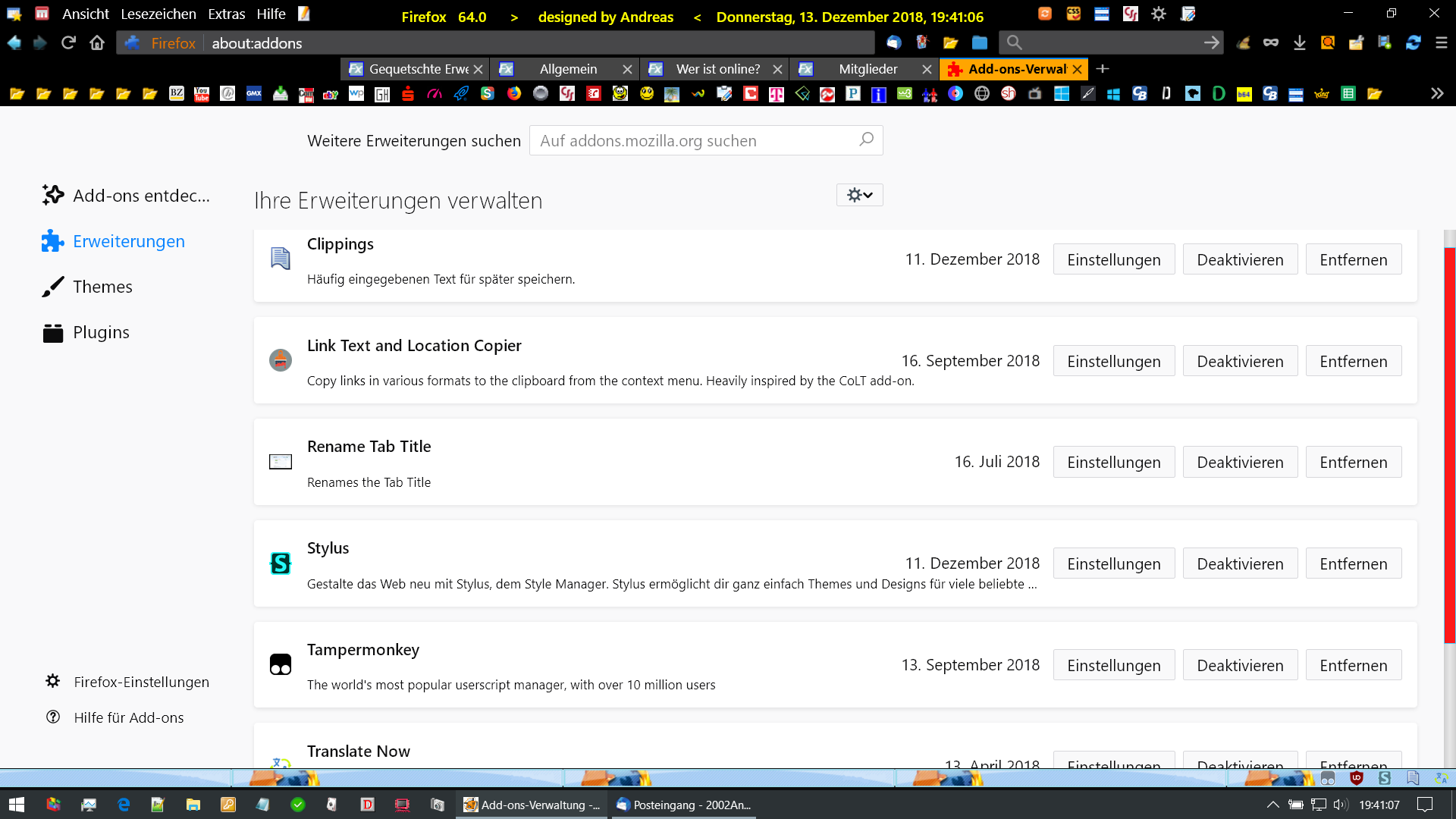Screen dimensions: 1456x819
Task: Expand the bookmarks toolbar overflow chevron
Action: [1437, 94]
